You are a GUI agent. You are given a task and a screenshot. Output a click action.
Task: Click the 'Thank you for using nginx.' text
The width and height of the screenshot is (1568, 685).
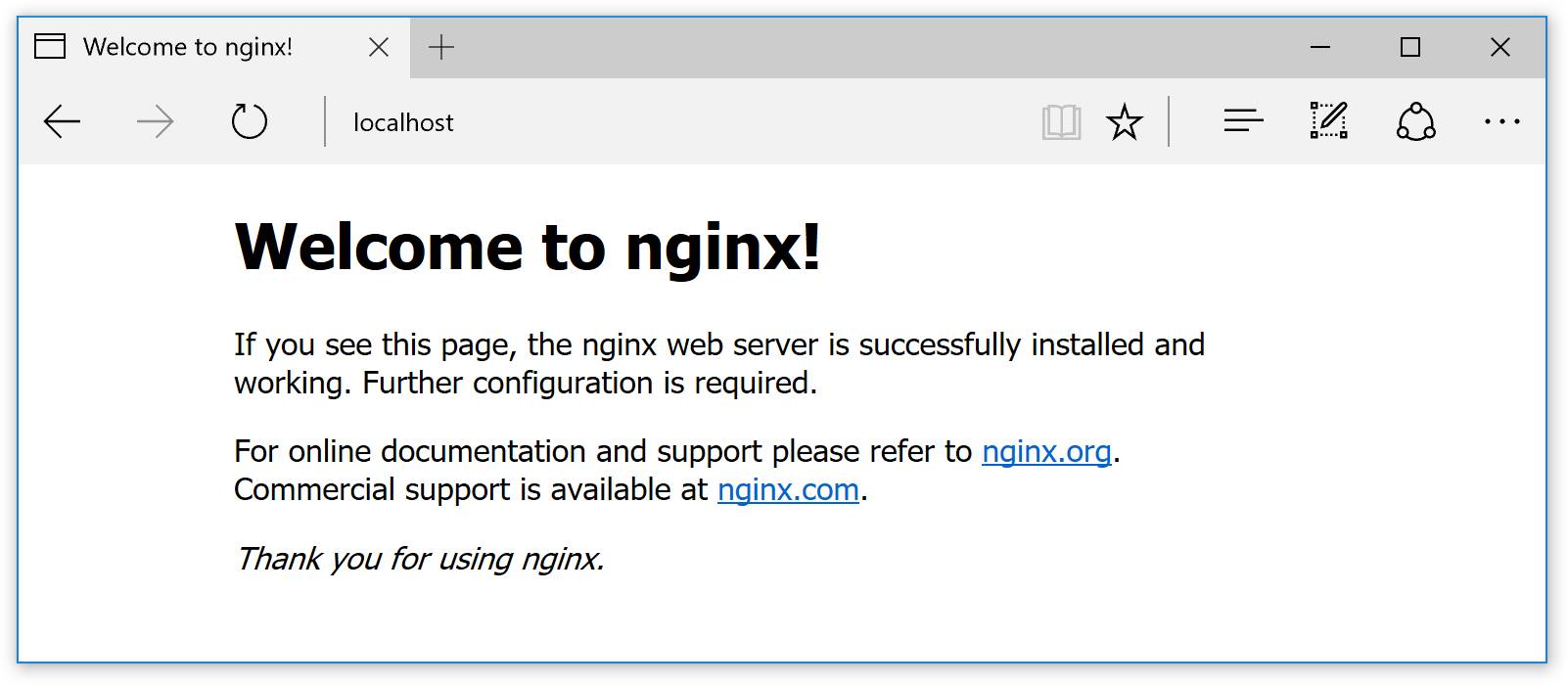click(x=420, y=559)
